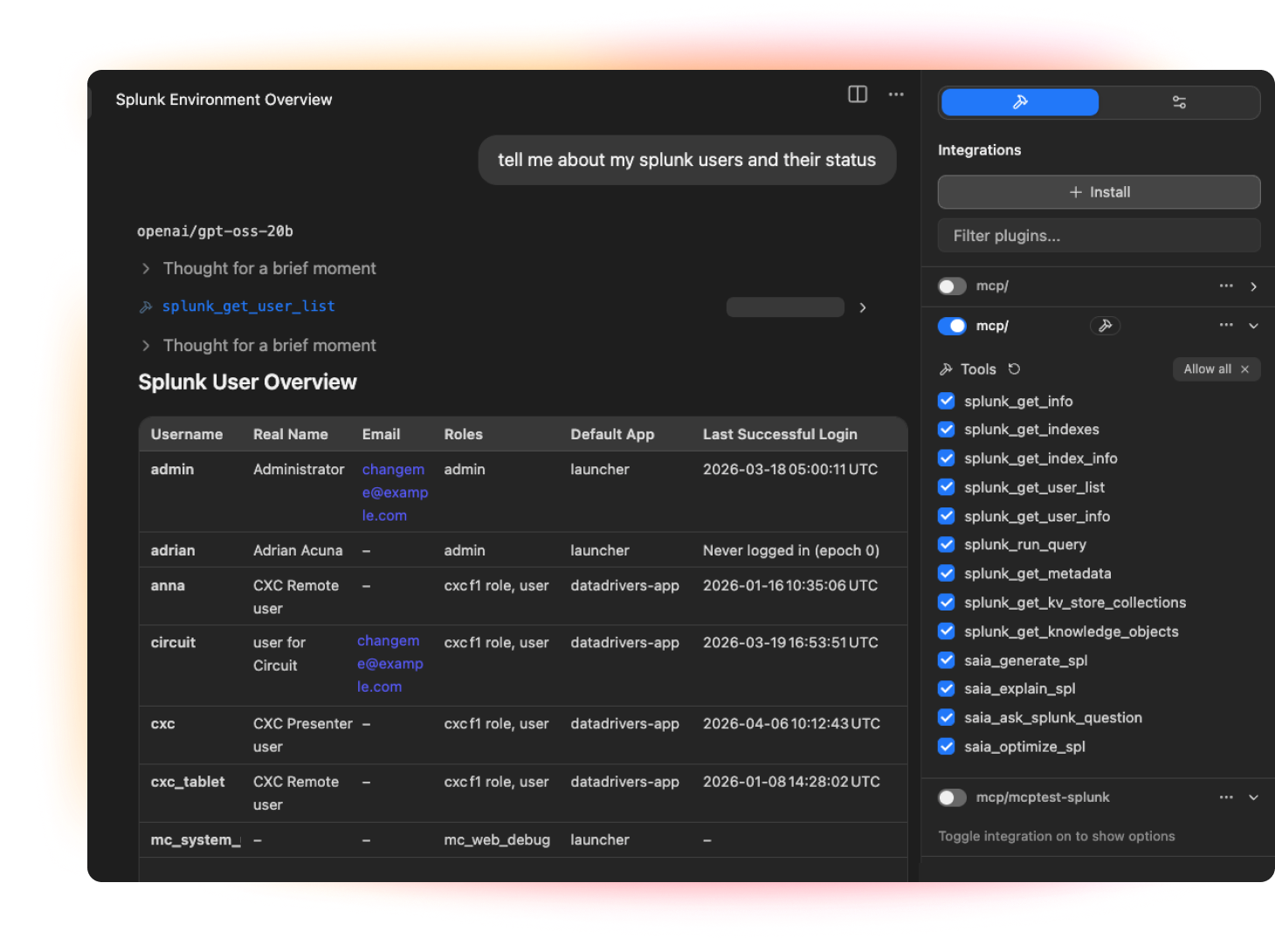Viewport: 1275px width, 952px height.
Task: Uncheck the saia_explain_spl tool
Action: [946, 689]
